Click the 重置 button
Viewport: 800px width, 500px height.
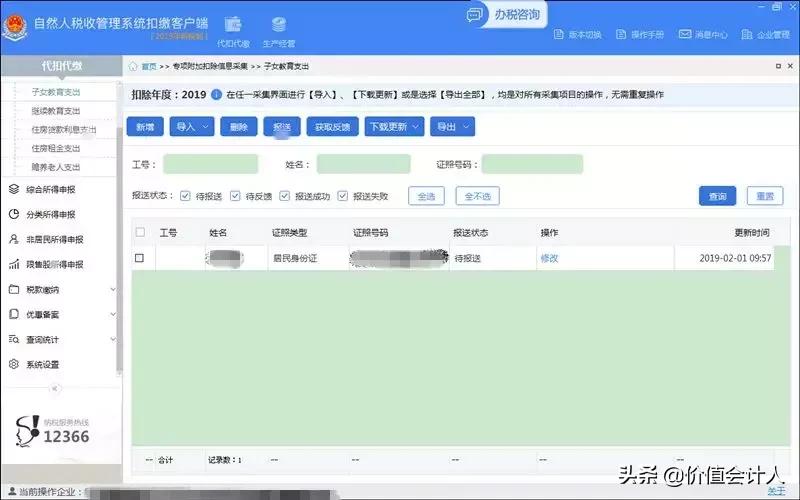[765, 196]
